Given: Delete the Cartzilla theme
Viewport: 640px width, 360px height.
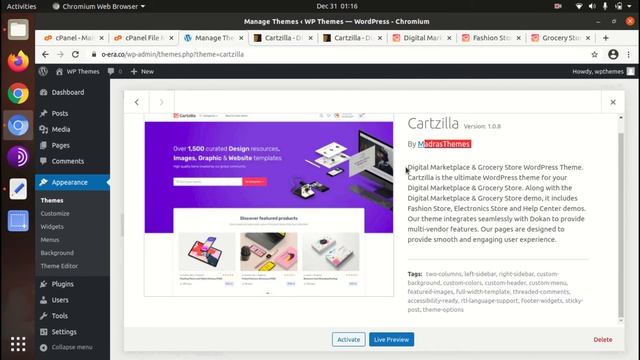Looking at the screenshot, I should [x=602, y=340].
